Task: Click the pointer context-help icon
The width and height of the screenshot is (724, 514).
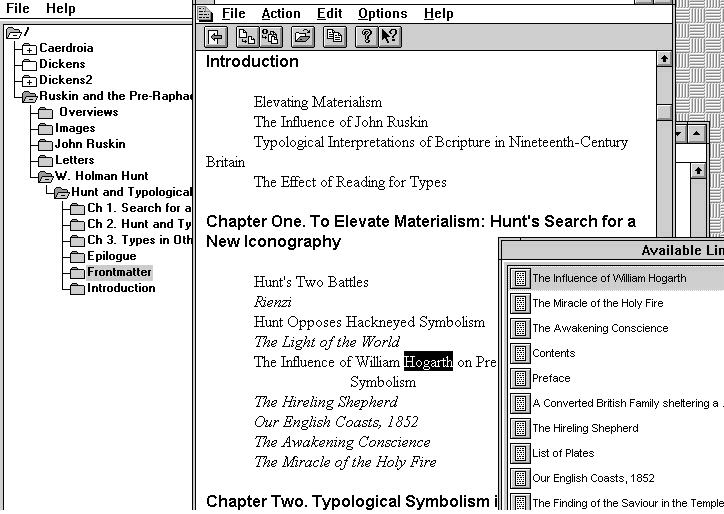Action: coord(390,36)
